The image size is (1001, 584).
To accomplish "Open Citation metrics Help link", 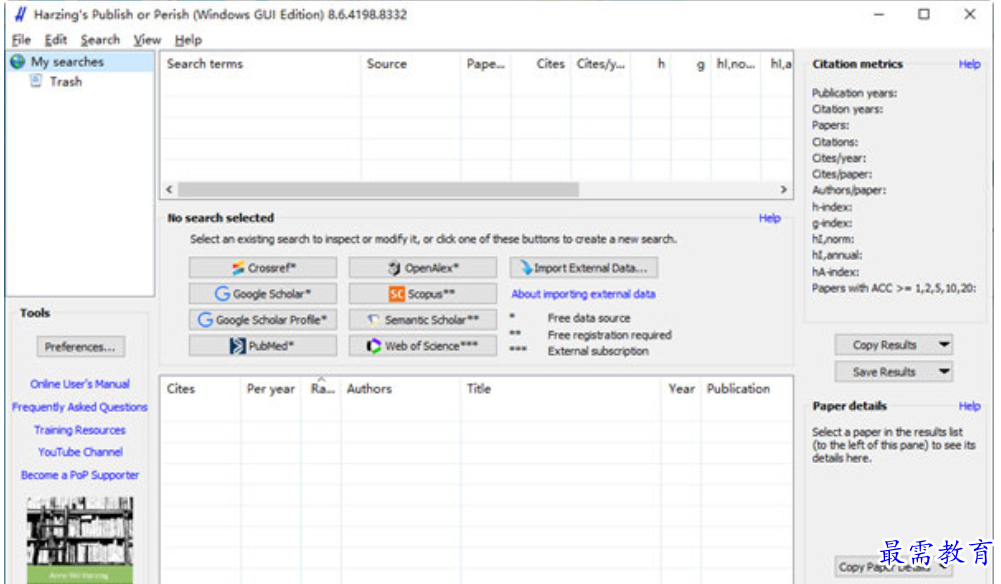I will pyautogui.click(x=969, y=64).
